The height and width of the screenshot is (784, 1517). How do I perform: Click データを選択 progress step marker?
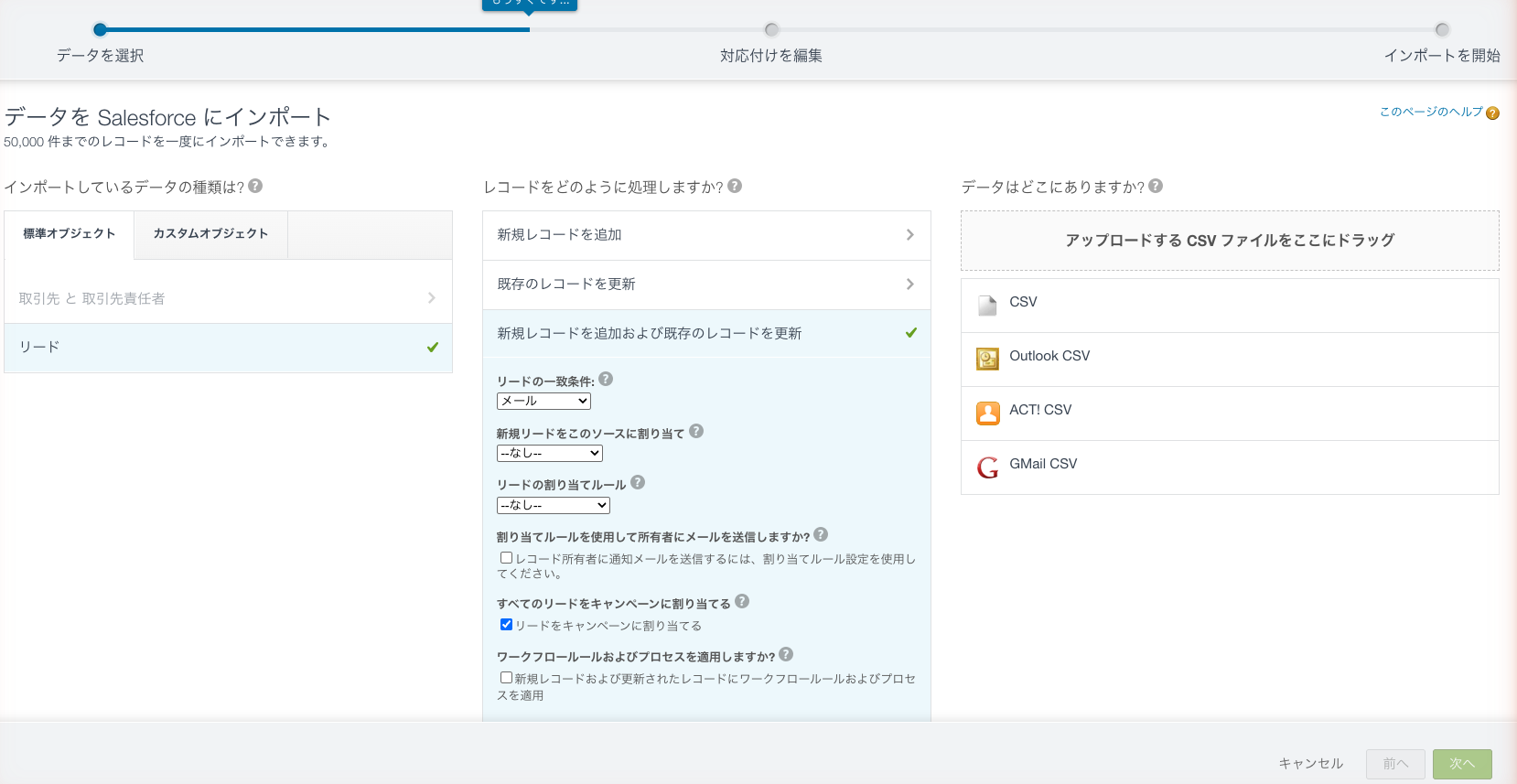point(101,29)
